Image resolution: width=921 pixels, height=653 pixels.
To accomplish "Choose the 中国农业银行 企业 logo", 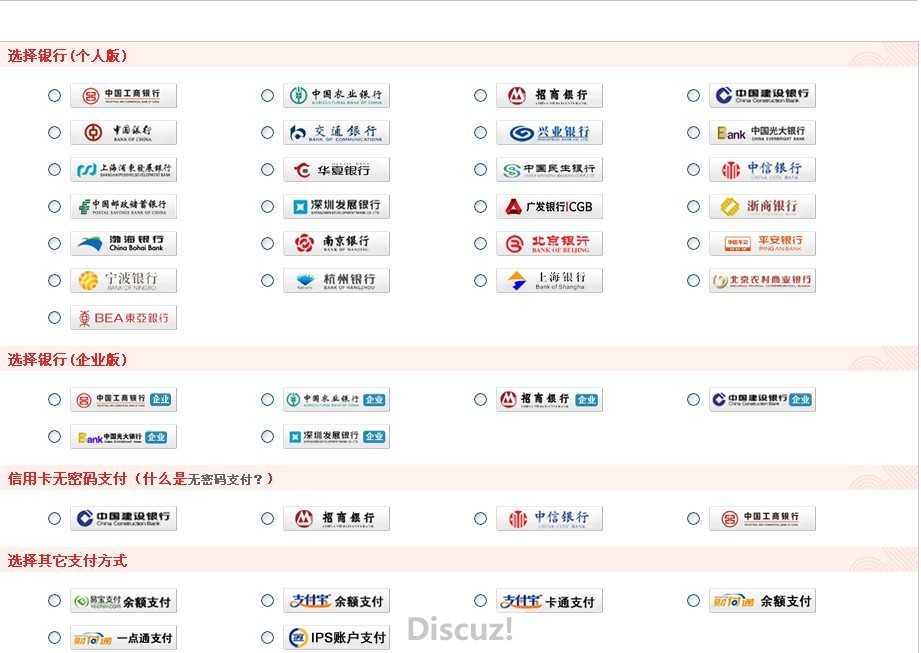I will (x=337, y=399).
